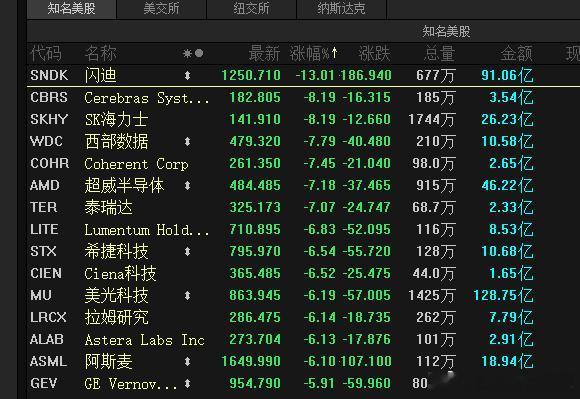This screenshot has height=399, width=580.
Task: Select stock code SKHY
Action: click(x=49, y=119)
